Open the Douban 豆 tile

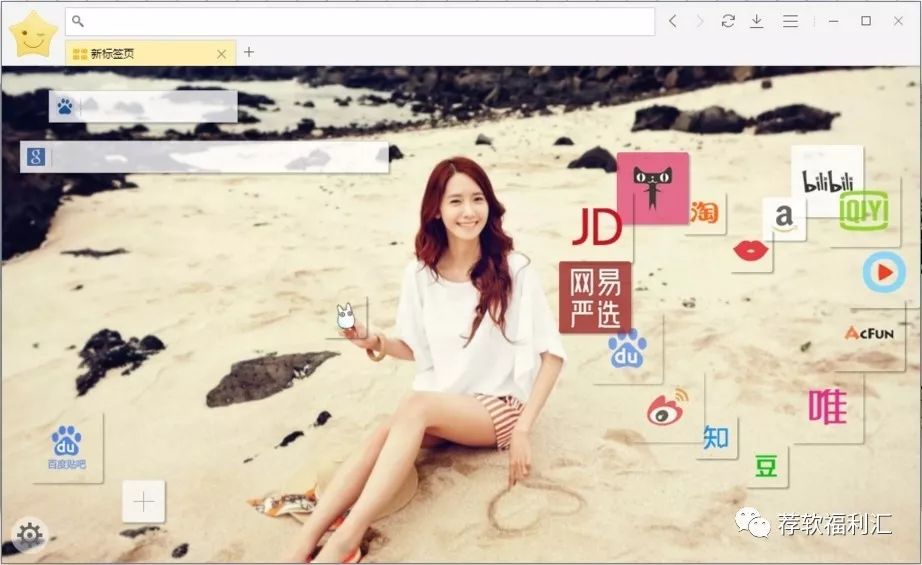tap(767, 467)
